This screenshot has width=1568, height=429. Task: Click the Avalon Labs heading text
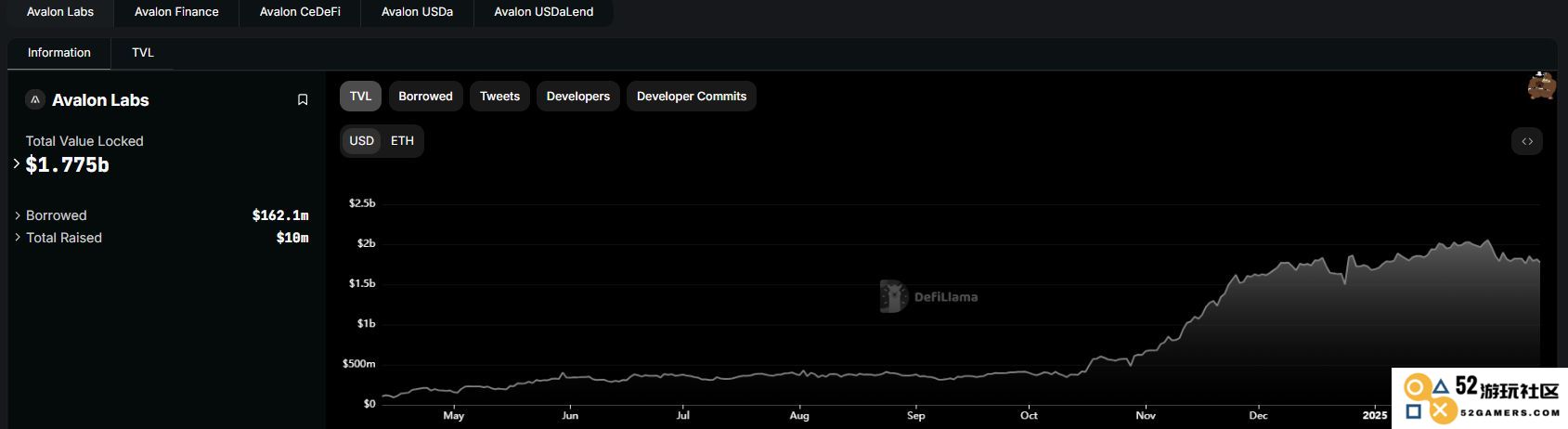pyautogui.click(x=100, y=100)
